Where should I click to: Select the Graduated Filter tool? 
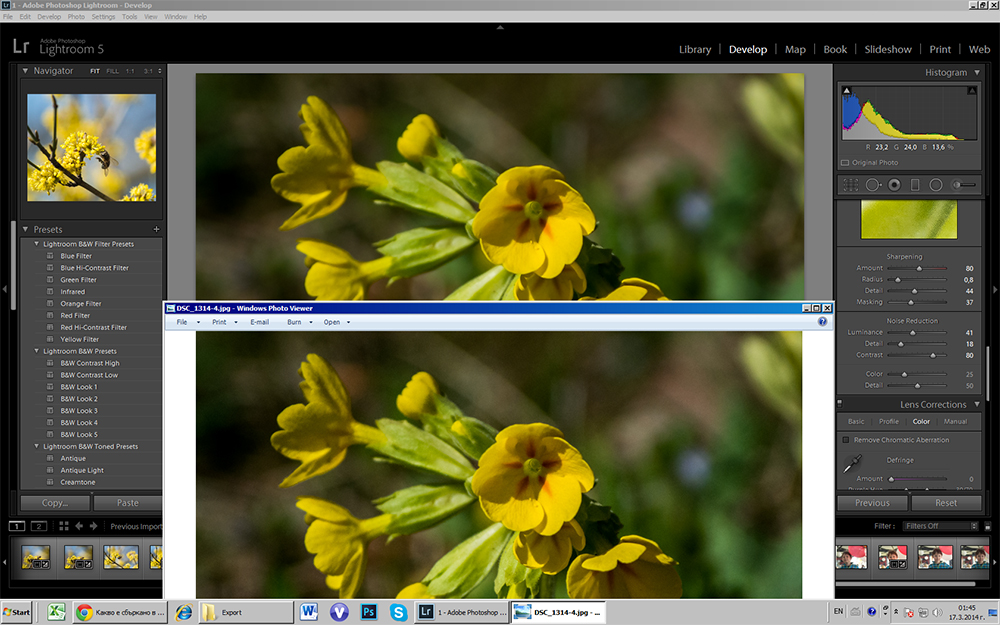pyautogui.click(x=915, y=185)
